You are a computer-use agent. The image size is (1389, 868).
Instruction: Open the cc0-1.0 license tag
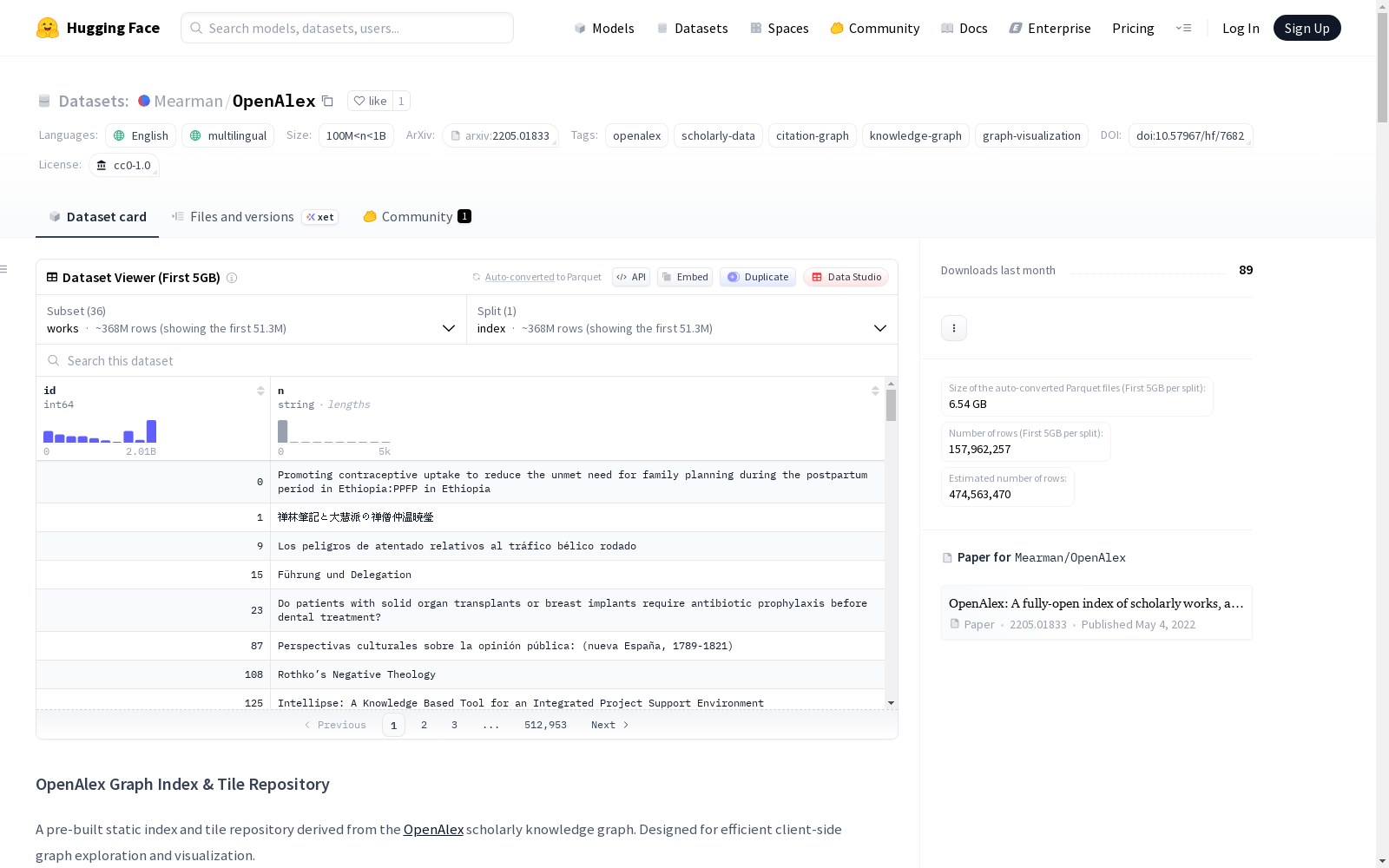124,165
